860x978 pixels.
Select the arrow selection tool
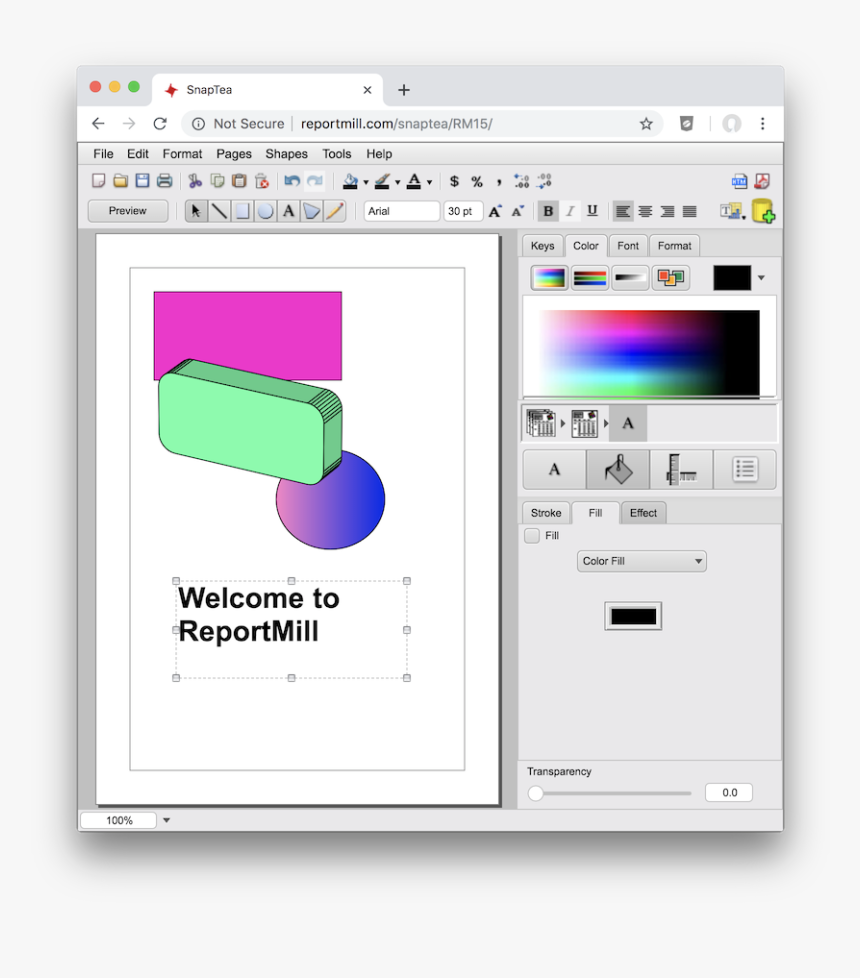[x=196, y=211]
